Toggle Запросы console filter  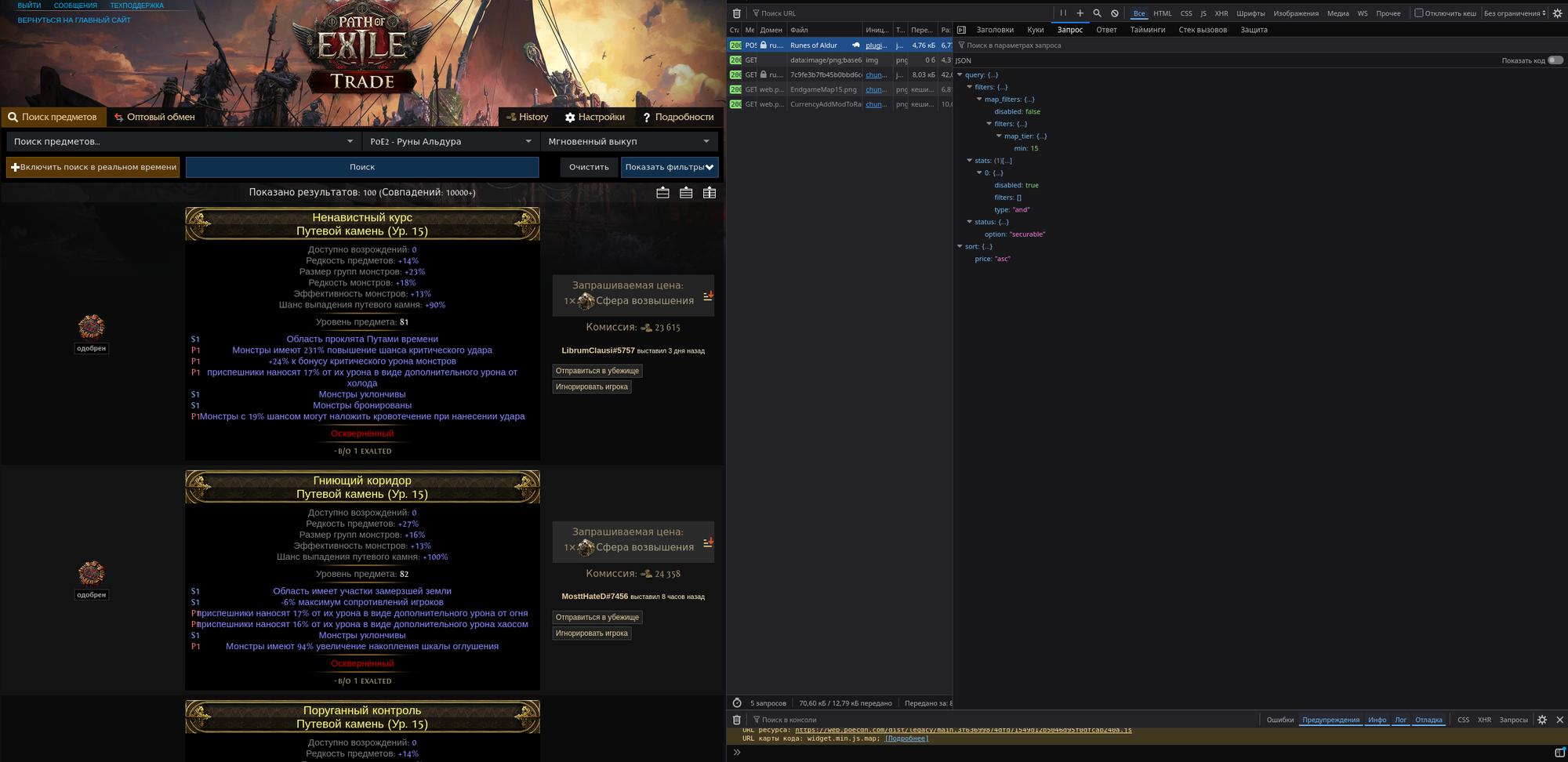[1513, 720]
